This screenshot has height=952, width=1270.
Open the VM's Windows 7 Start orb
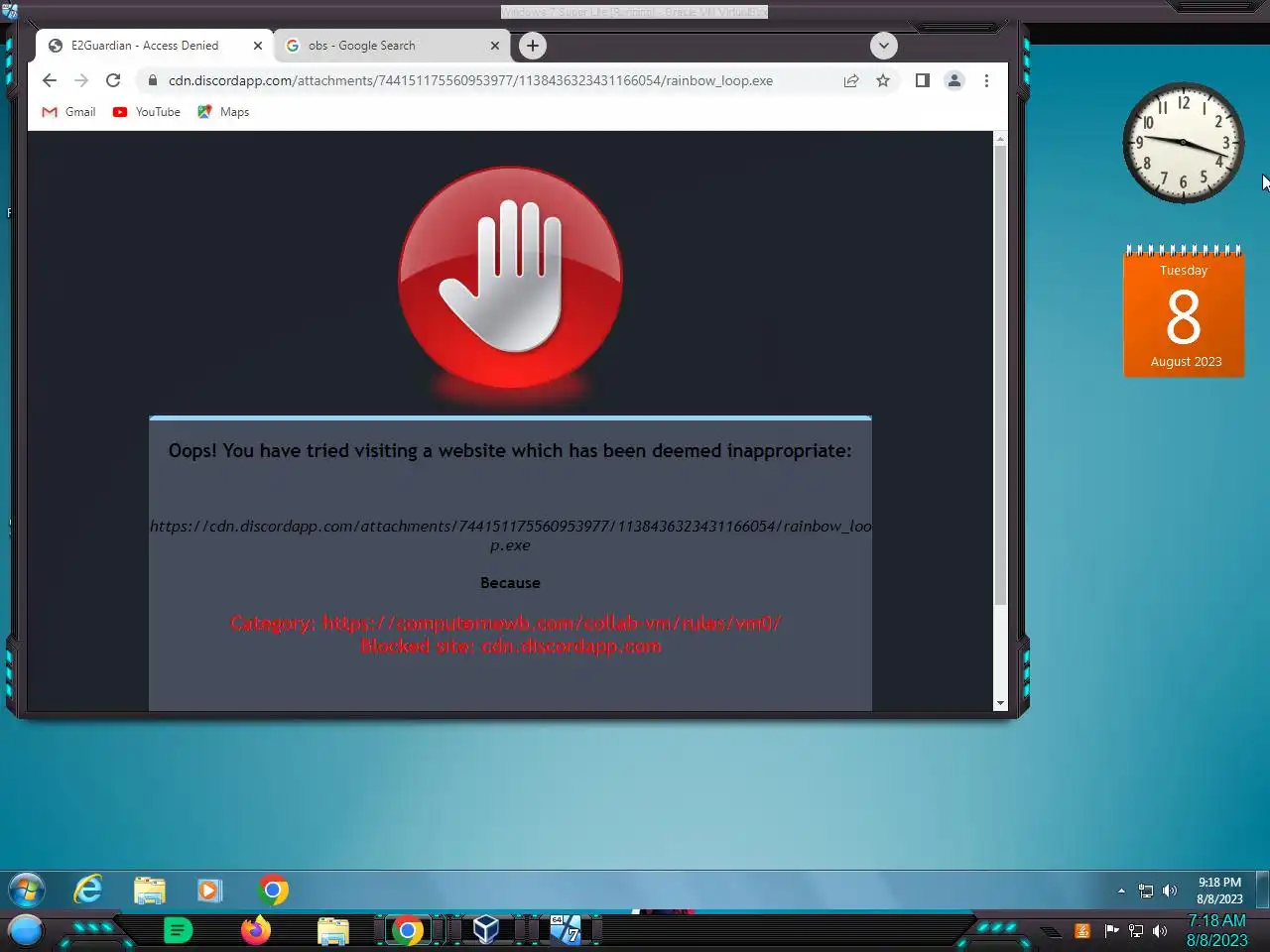(27, 891)
